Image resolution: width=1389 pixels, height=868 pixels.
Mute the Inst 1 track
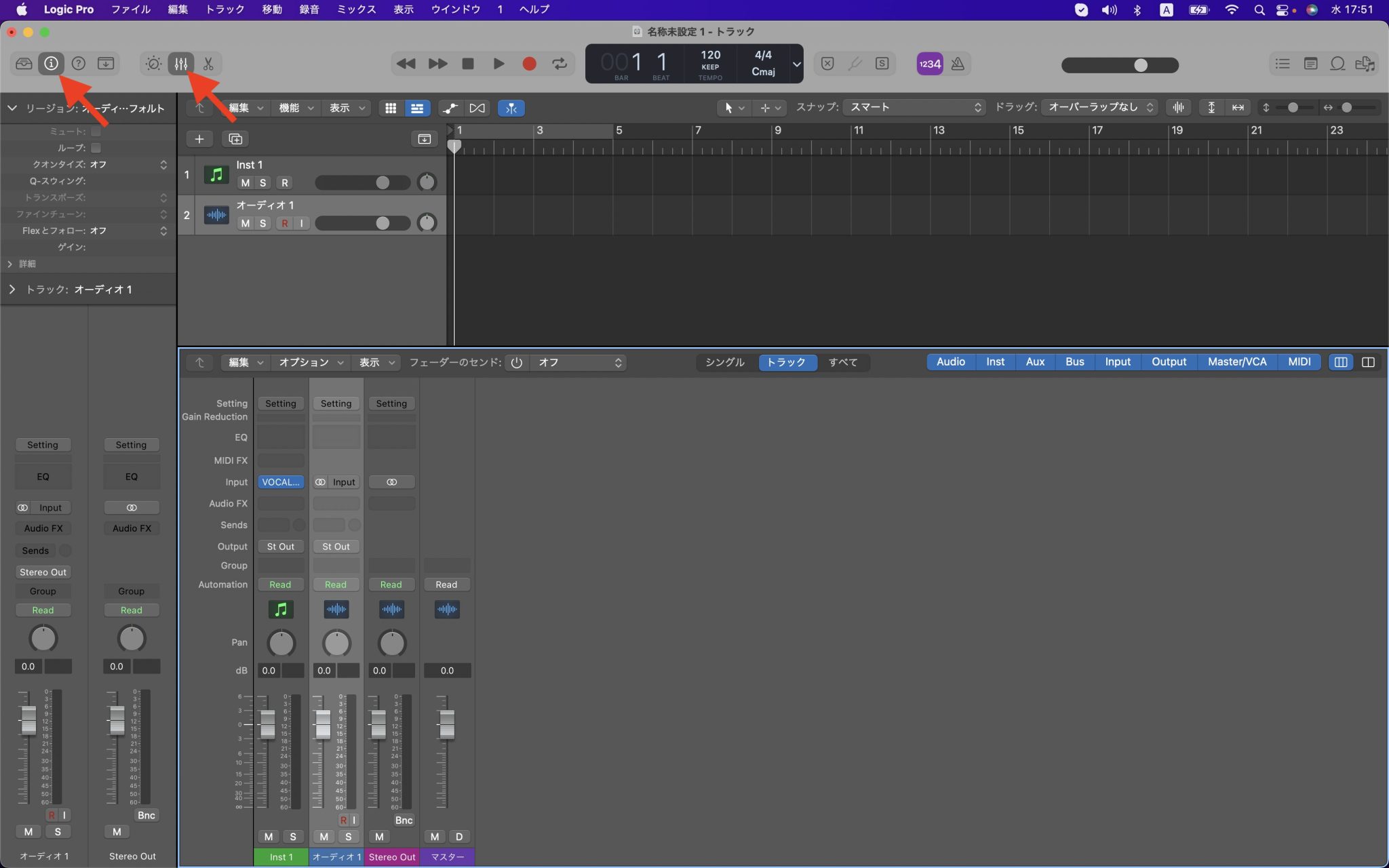245,182
